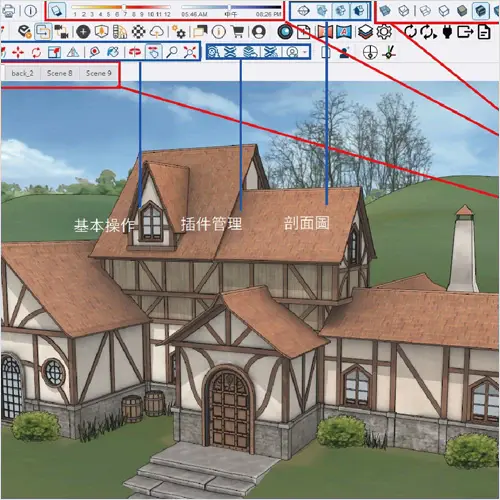Activate the Zoom magnifier tool
Viewport: 500px width, 500px height.
[x=172, y=52]
